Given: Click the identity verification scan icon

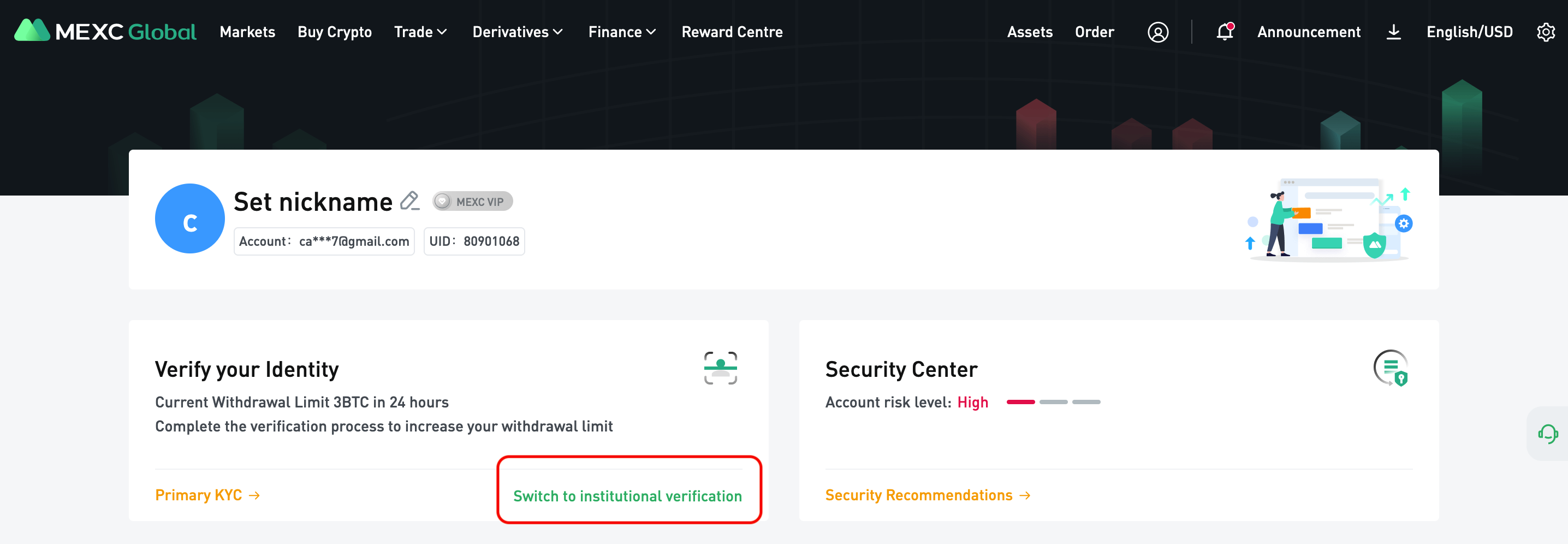Looking at the screenshot, I should (x=720, y=368).
